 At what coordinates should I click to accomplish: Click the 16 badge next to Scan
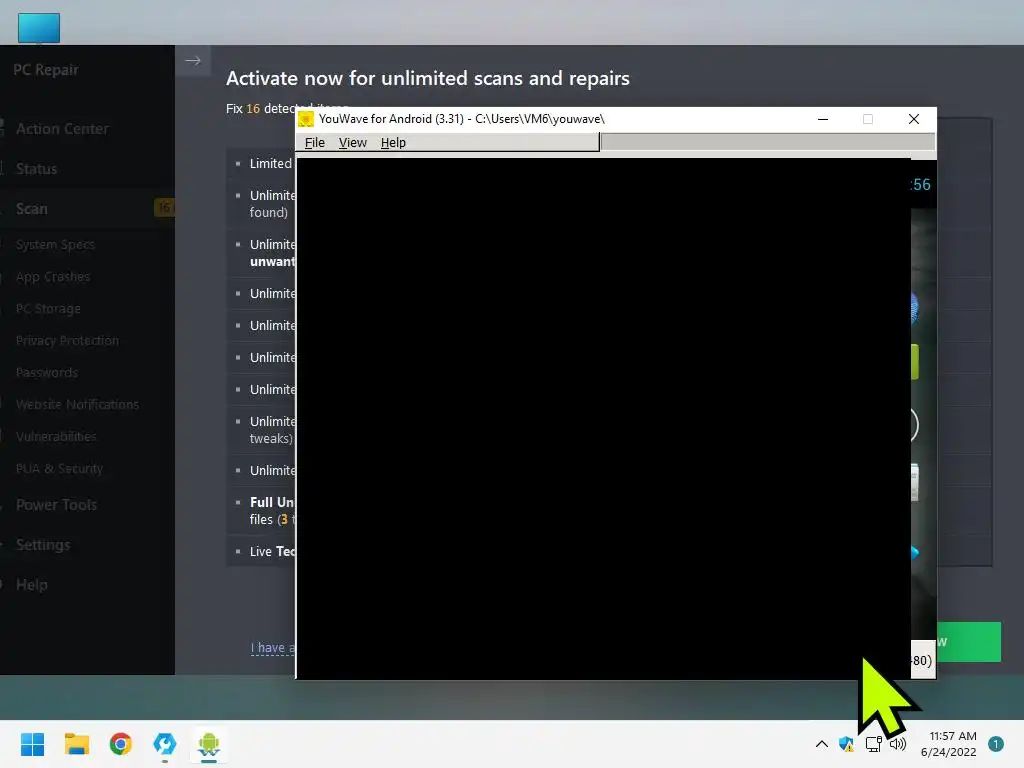click(x=163, y=208)
